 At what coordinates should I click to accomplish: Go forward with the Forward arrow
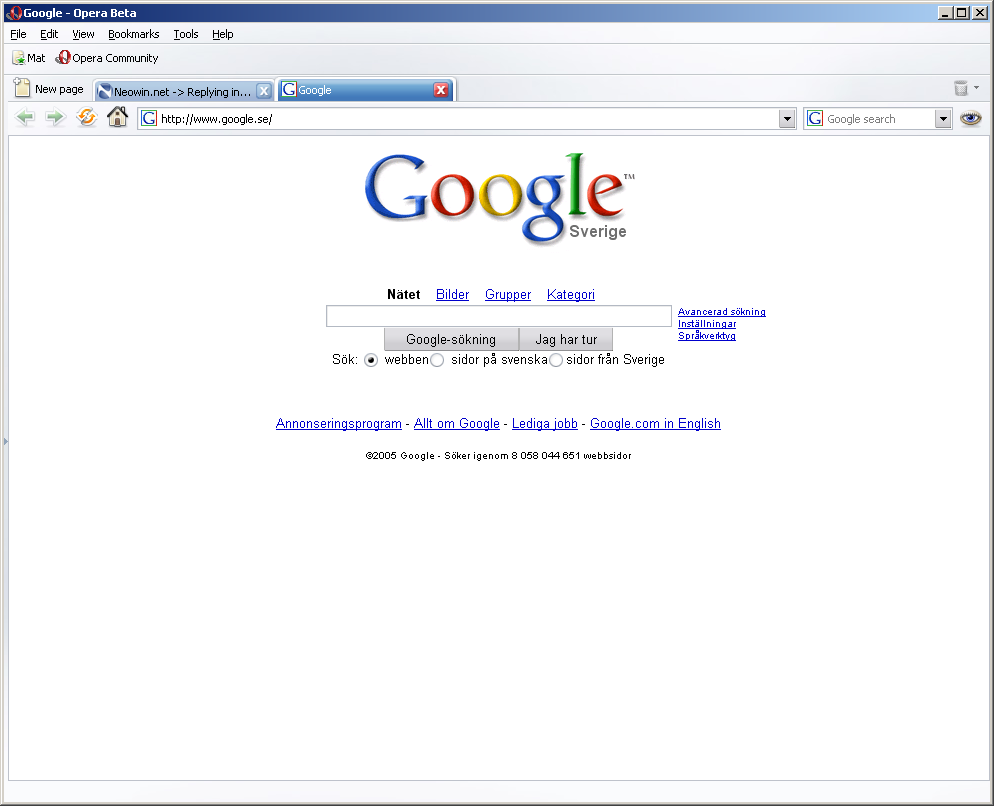tap(55, 117)
